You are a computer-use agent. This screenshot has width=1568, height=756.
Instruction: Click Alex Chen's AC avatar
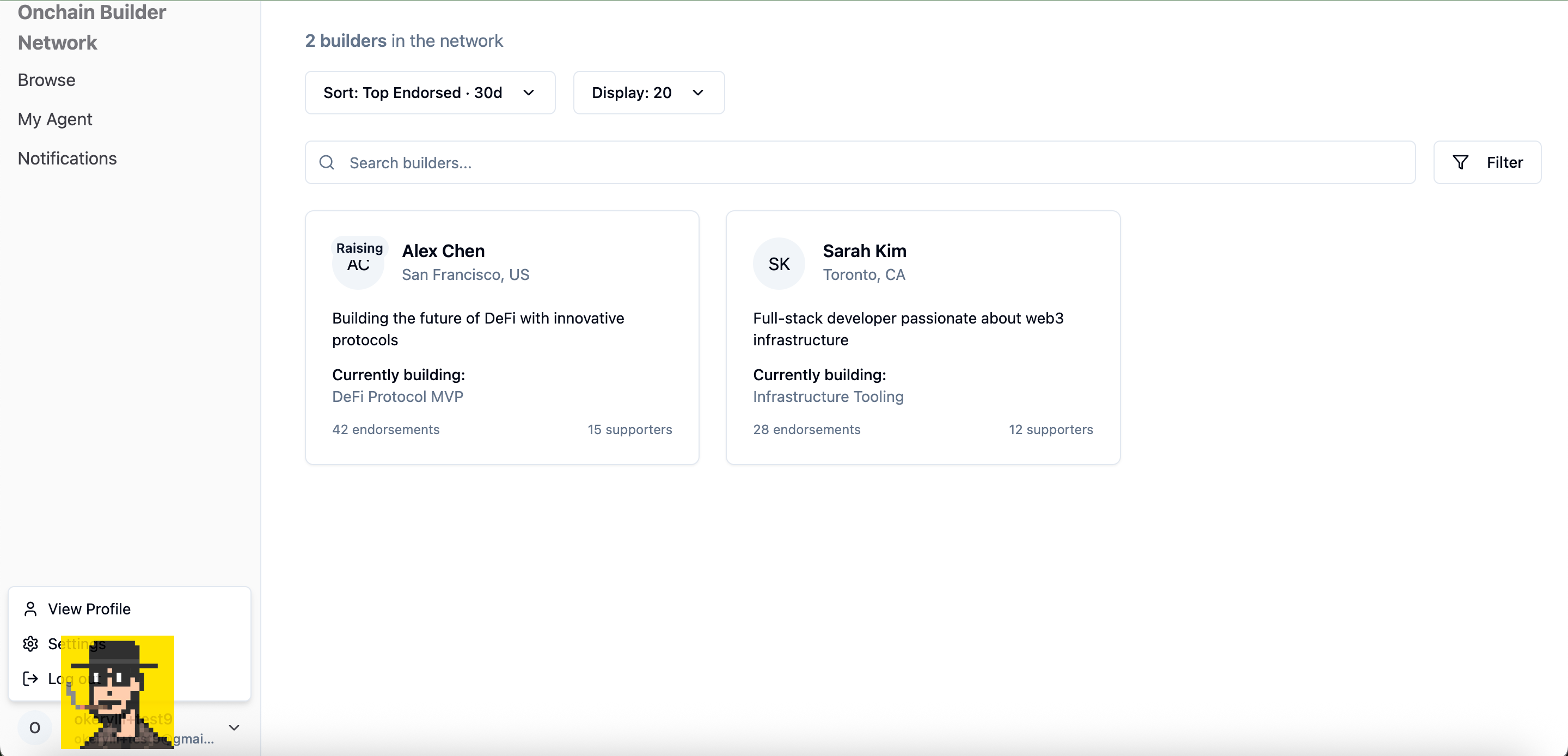pos(358,268)
